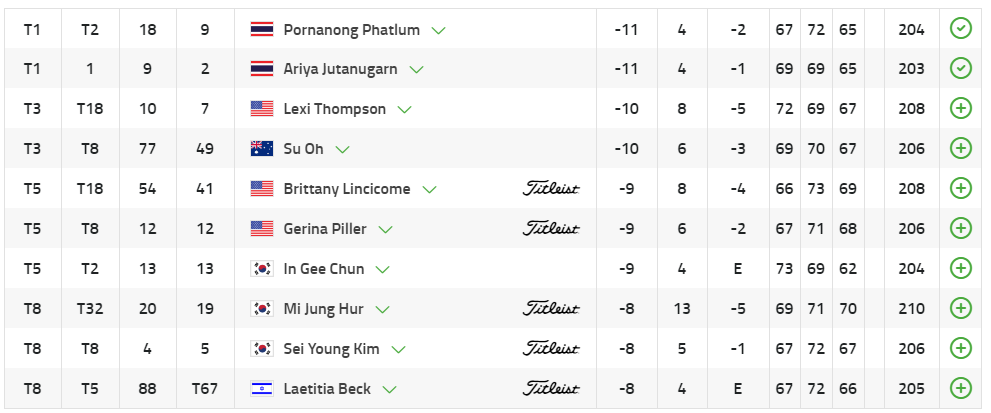Expand Pornanong Phatlum's details chevron

(x=438, y=30)
